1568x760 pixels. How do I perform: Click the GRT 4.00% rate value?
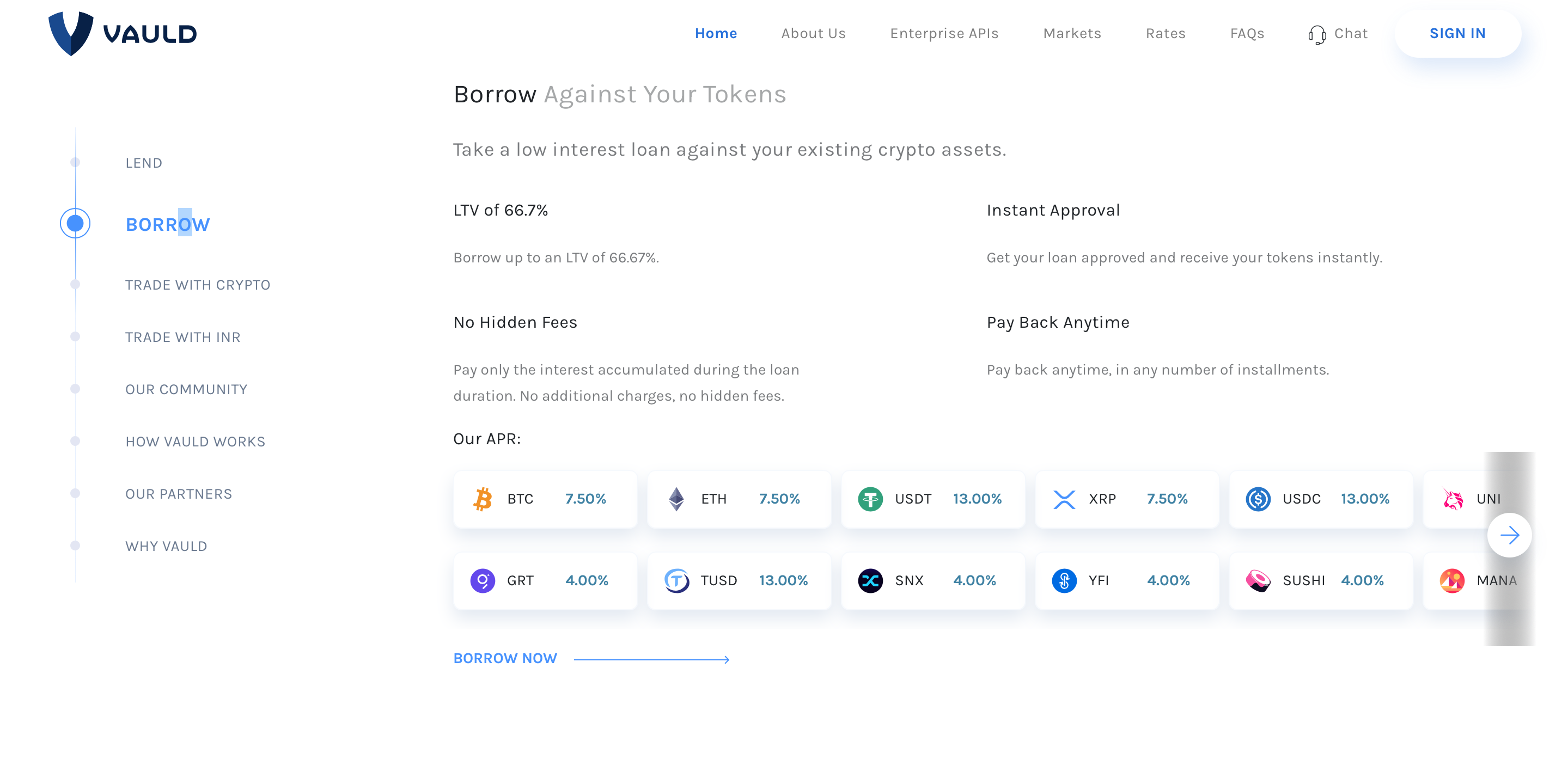click(x=587, y=580)
